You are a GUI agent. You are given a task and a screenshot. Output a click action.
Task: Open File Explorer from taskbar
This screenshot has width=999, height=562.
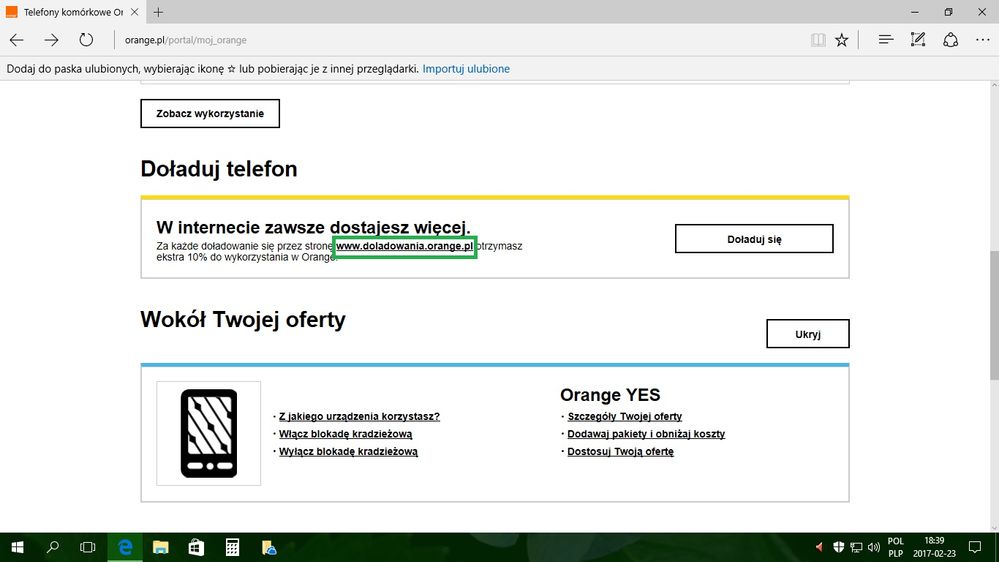click(161, 547)
